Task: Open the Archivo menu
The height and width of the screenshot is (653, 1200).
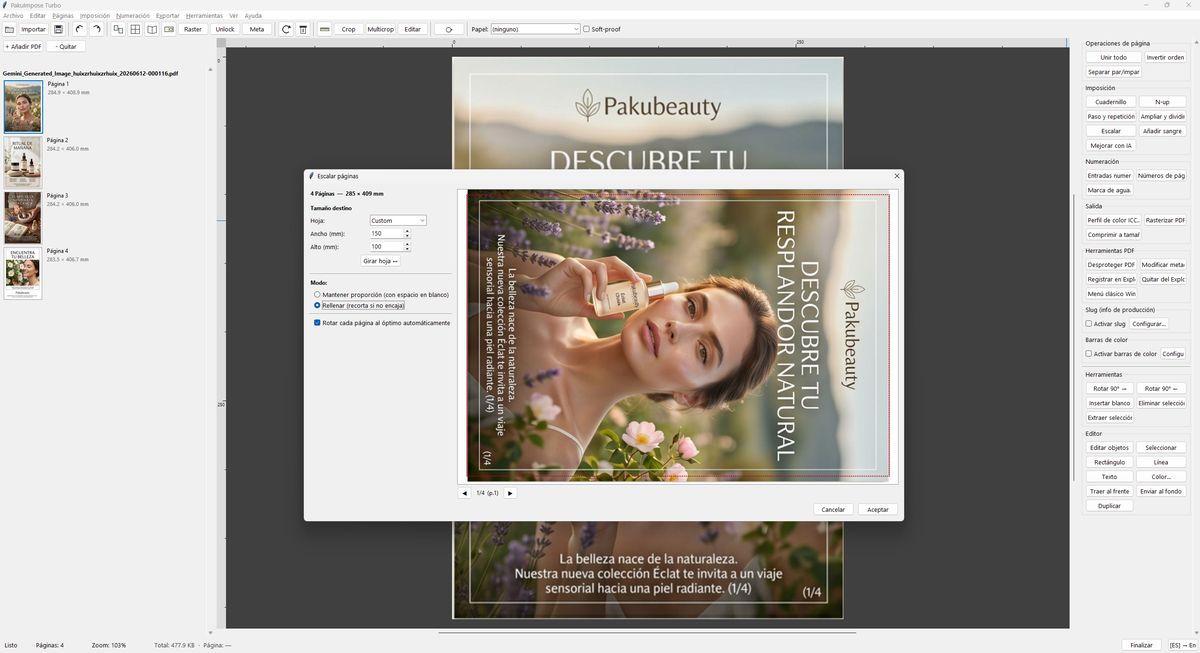Action: click(x=13, y=16)
